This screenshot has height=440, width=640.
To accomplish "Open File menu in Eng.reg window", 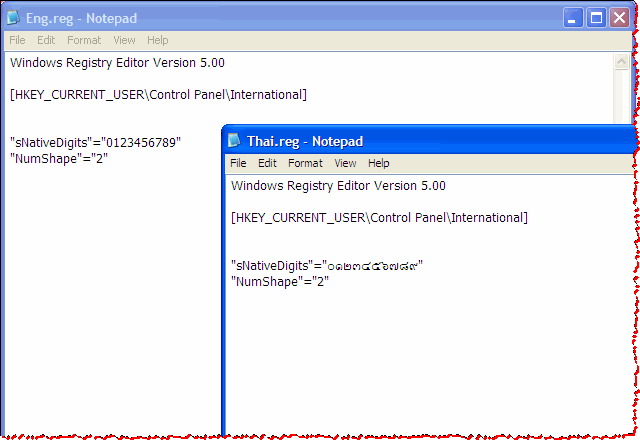I will (17, 40).
